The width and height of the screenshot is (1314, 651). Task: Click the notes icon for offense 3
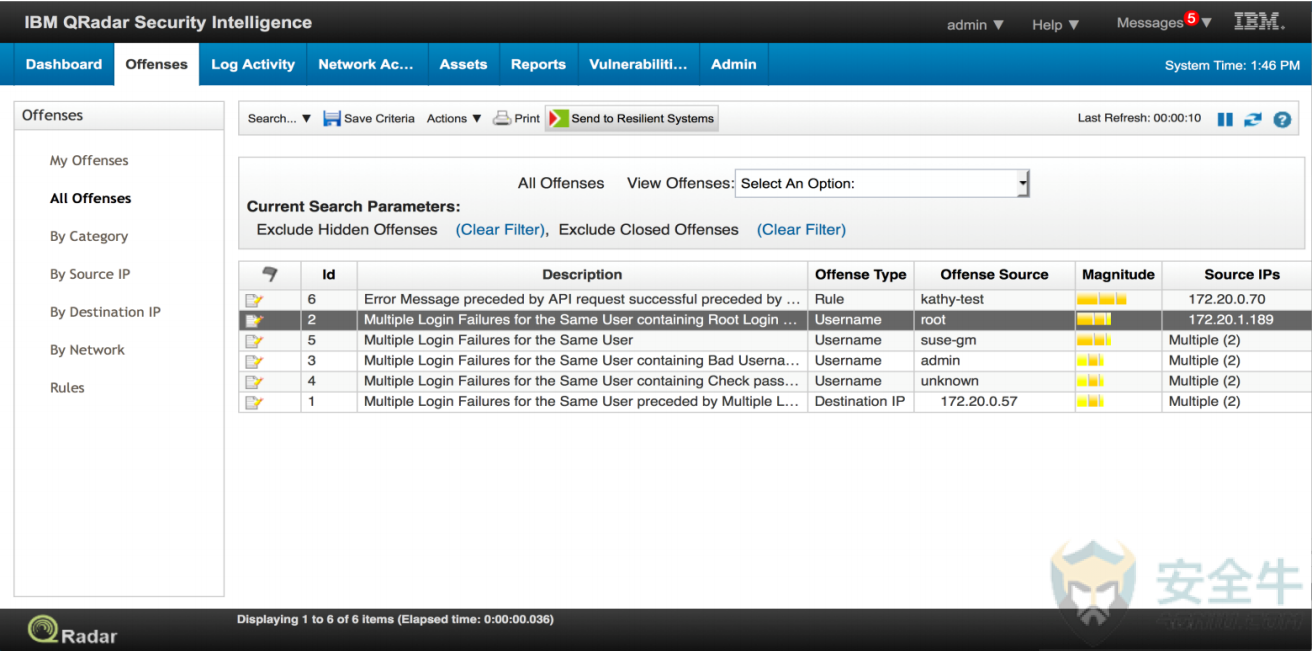254,361
